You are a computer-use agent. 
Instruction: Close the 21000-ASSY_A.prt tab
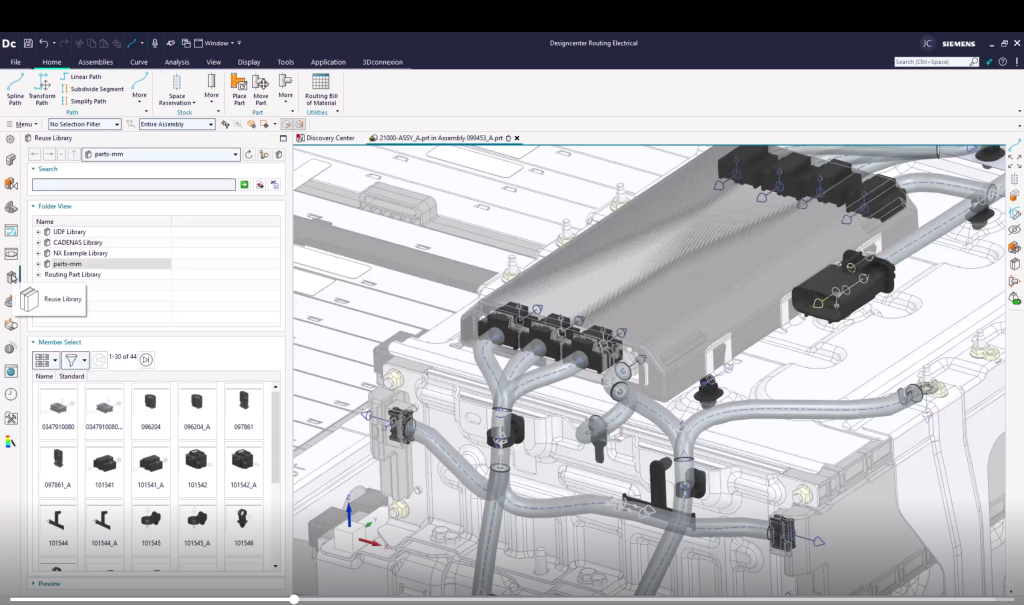tap(517, 138)
